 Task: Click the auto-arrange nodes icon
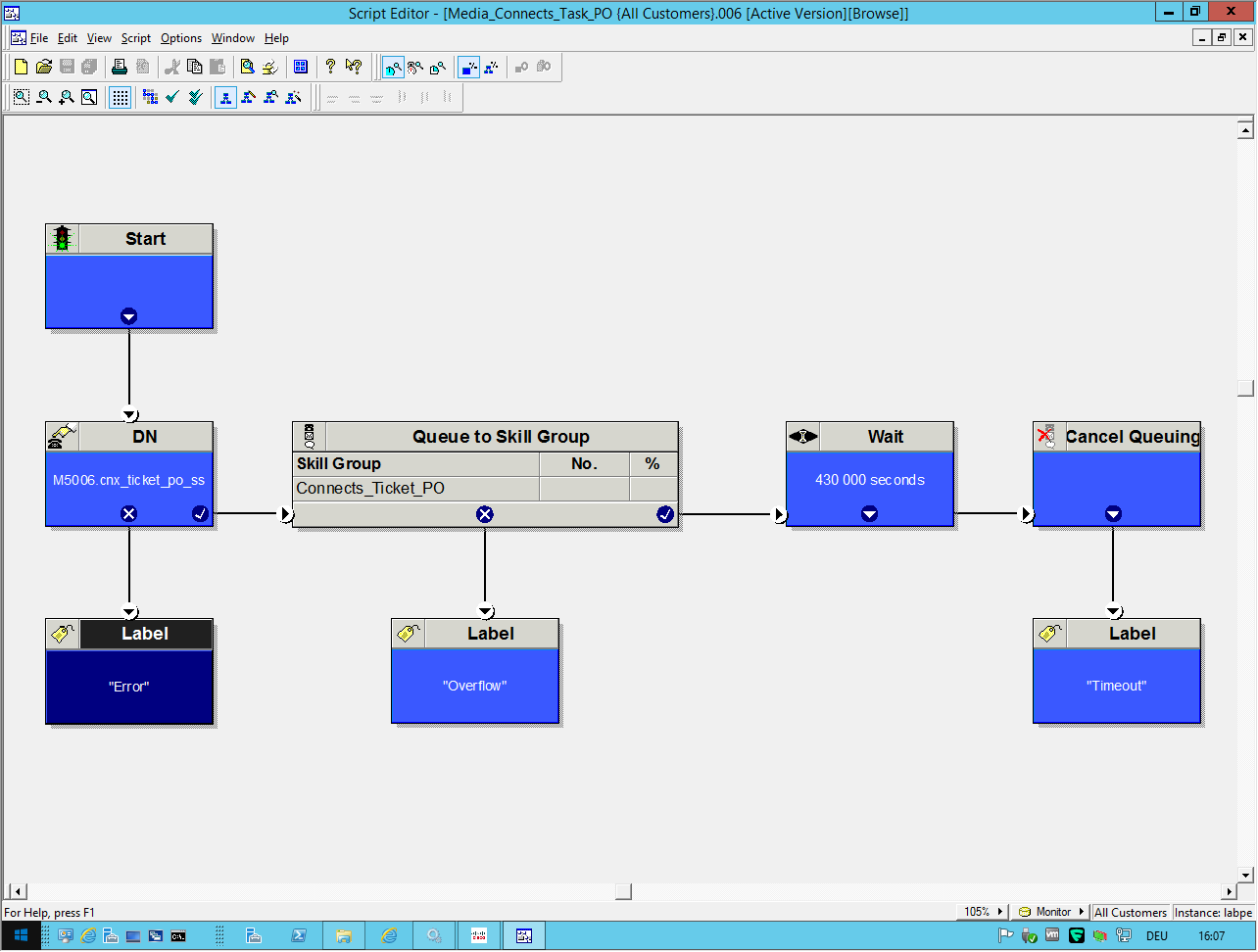[x=150, y=97]
